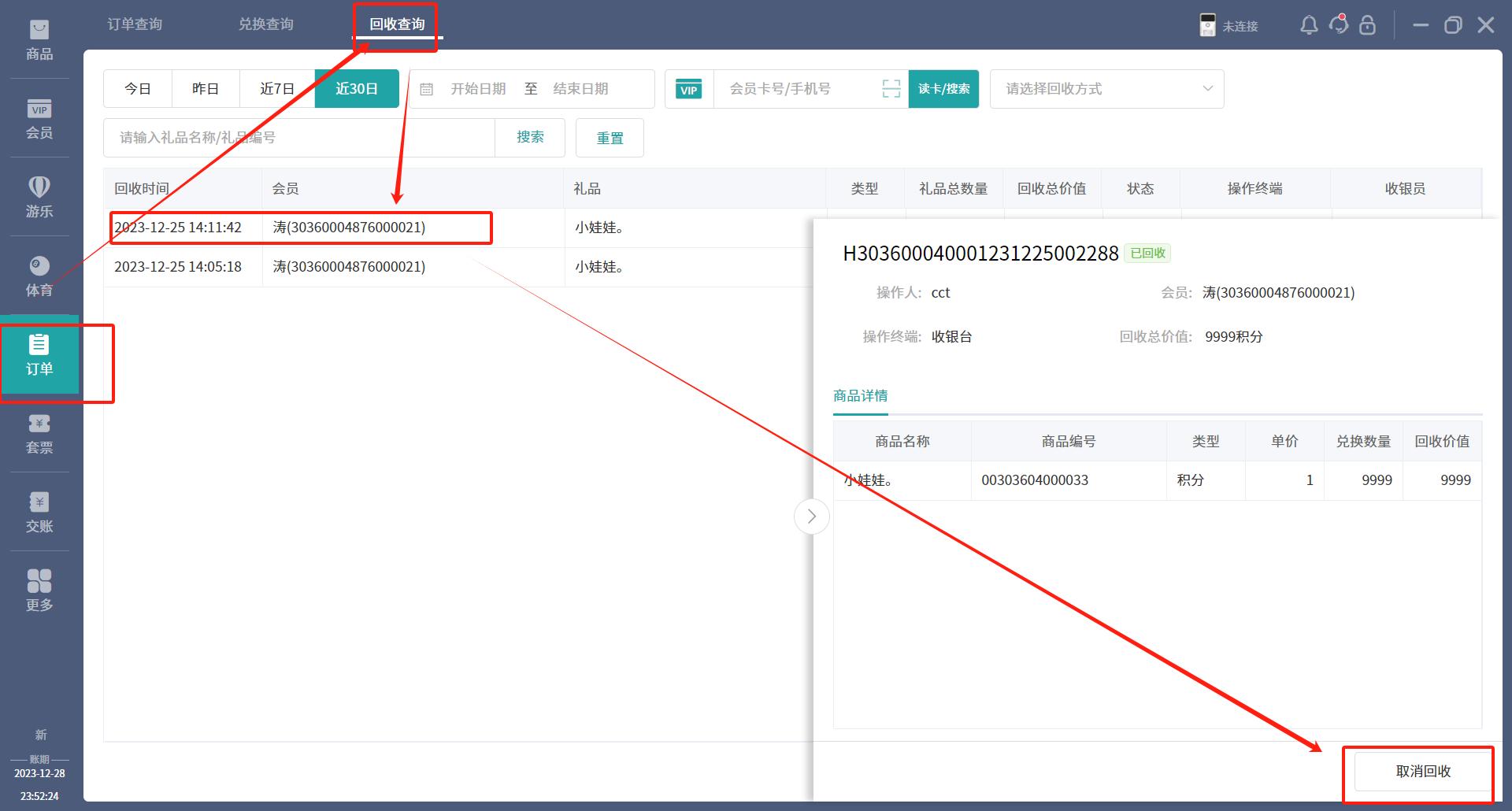
Task: Click the 收银员 column header
Action: (x=1406, y=189)
